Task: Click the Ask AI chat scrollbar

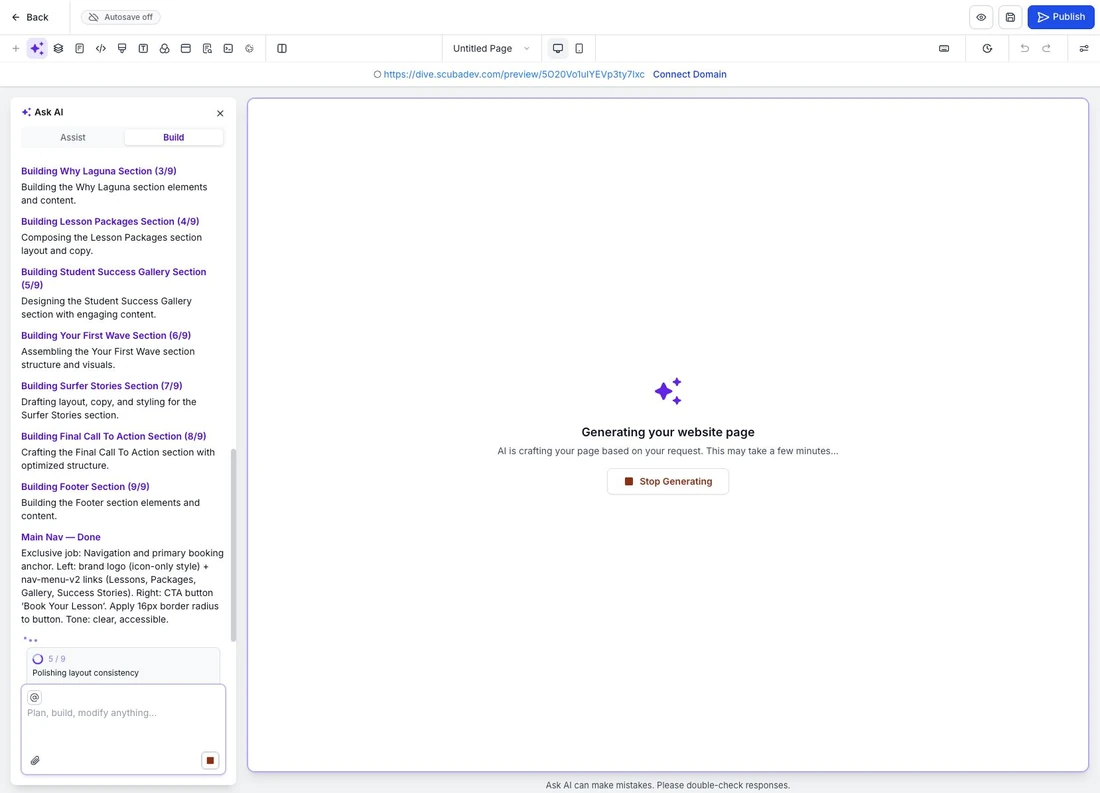Action: click(233, 545)
